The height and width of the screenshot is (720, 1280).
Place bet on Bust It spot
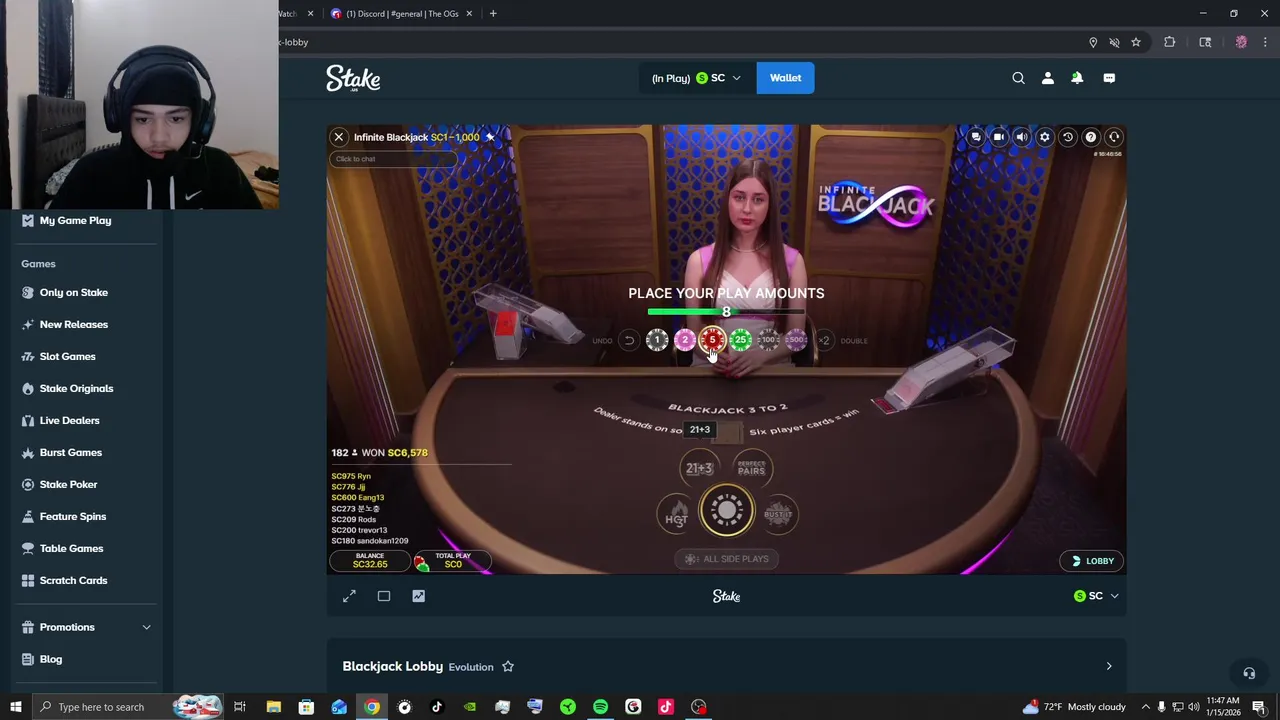click(x=778, y=515)
